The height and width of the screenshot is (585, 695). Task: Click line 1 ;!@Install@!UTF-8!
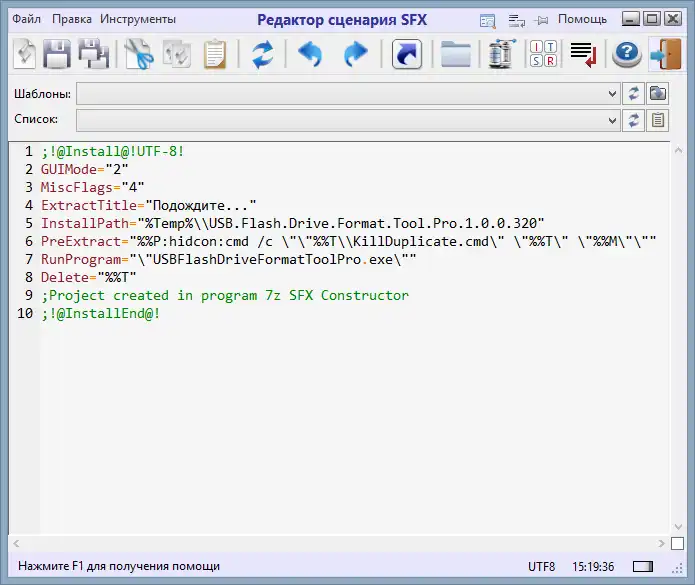[113, 152]
